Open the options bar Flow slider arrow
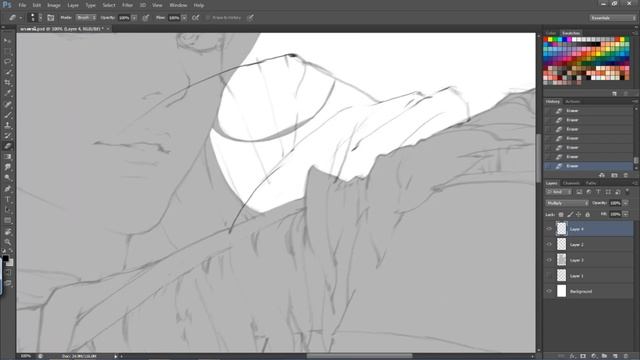The height and width of the screenshot is (360, 640). [x=184, y=18]
